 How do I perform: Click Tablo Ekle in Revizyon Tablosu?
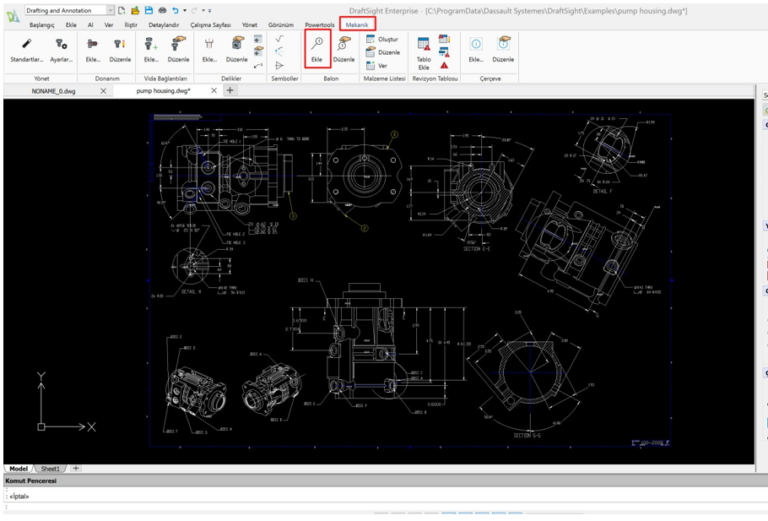423,51
